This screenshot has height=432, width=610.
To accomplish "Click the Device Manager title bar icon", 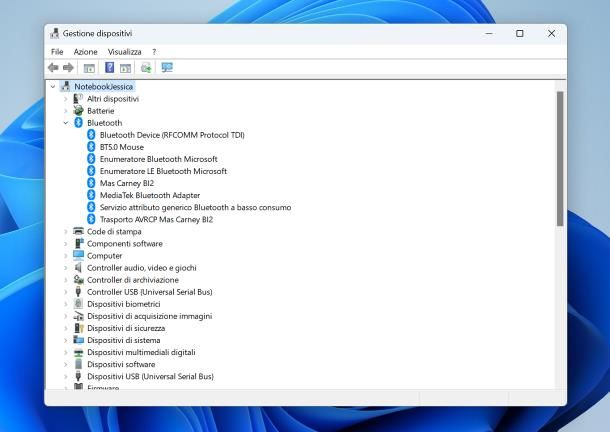I will click(x=54, y=33).
